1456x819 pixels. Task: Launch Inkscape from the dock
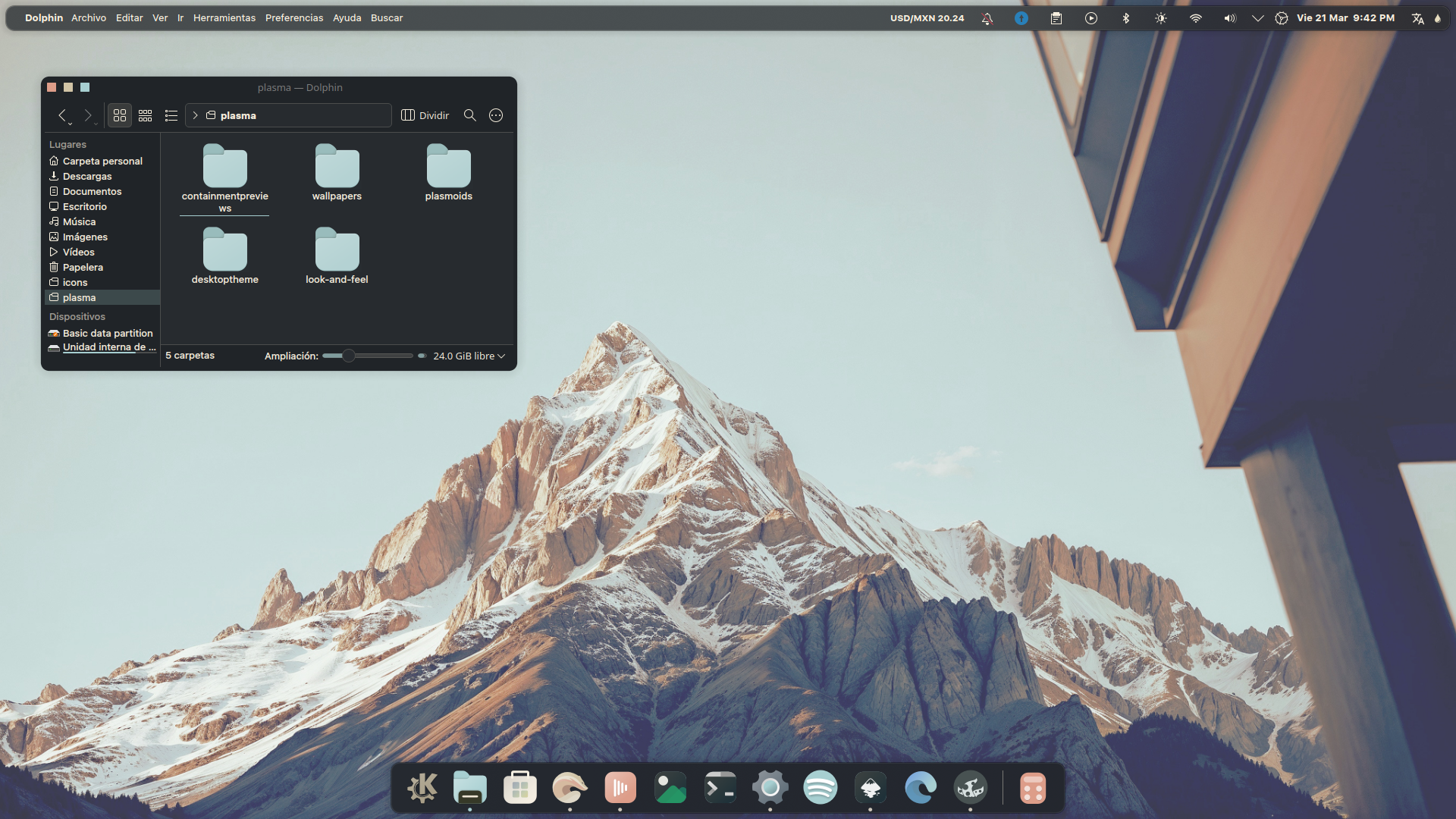click(871, 789)
